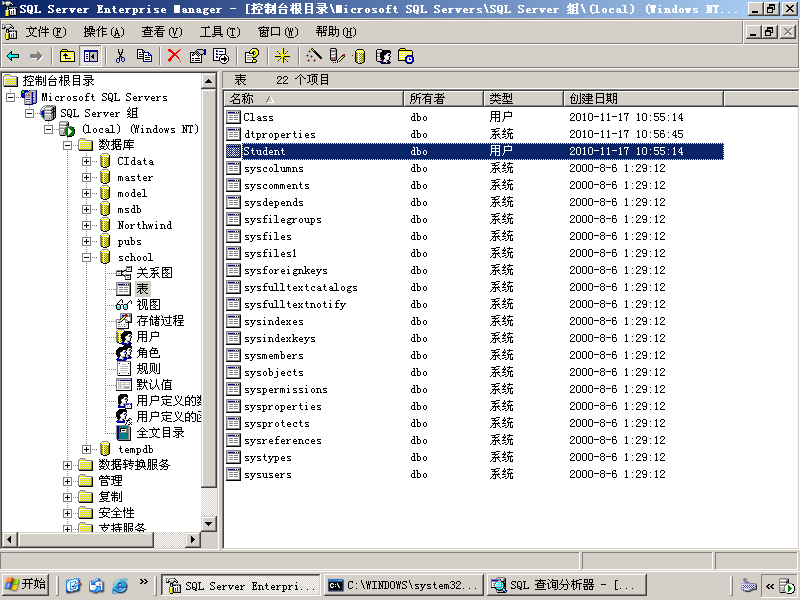Expand the Northwind database
The image size is (800, 600).
point(87,226)
